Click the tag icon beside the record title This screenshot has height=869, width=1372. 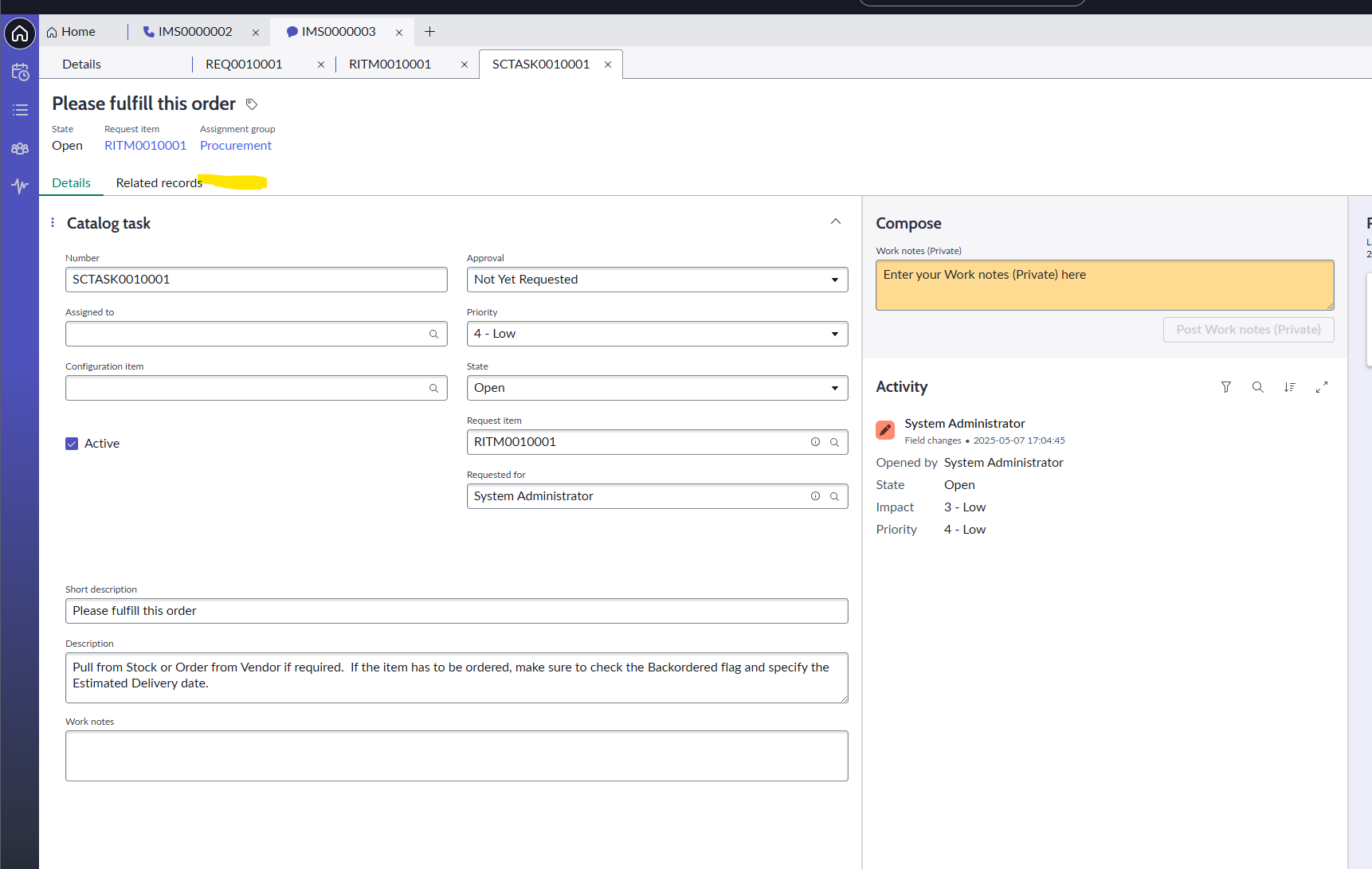point(252,104)
